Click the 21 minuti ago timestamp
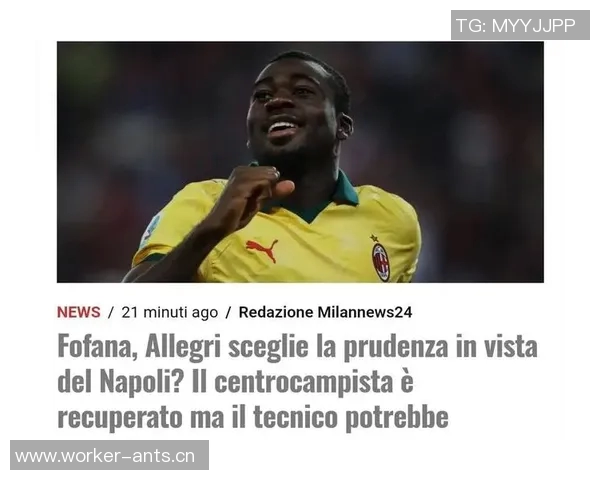Image resolution: width=600 pixels, height=480 pixels. pyautogui.click(x=170, y=313)
